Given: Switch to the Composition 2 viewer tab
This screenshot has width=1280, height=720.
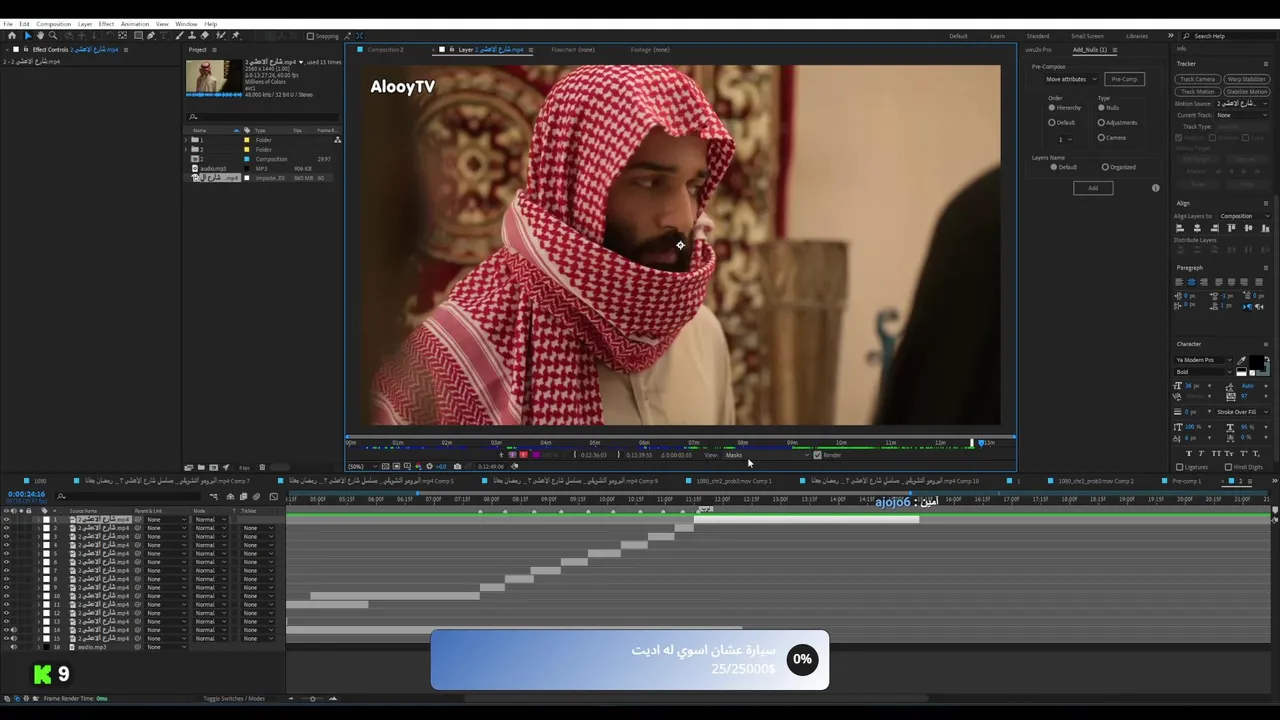Looking at the screenshot, I should (385, 50).
